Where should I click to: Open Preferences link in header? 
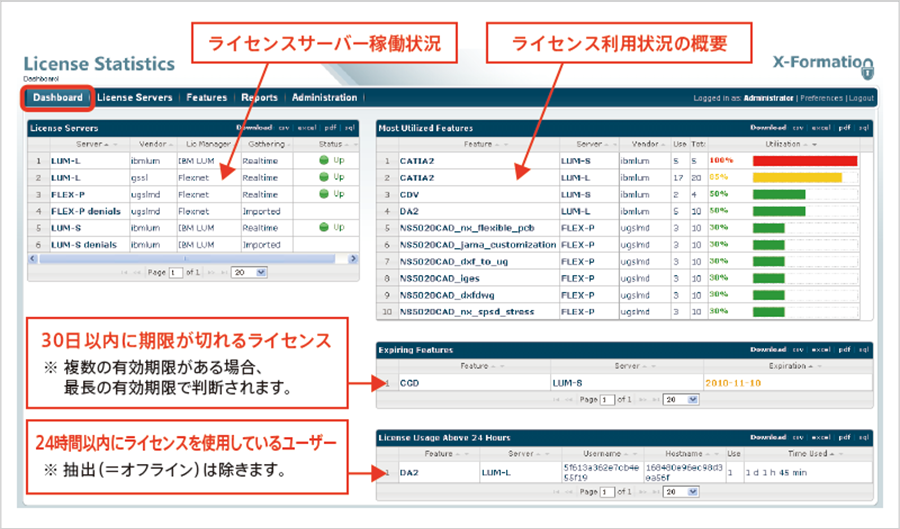(821, 98)
